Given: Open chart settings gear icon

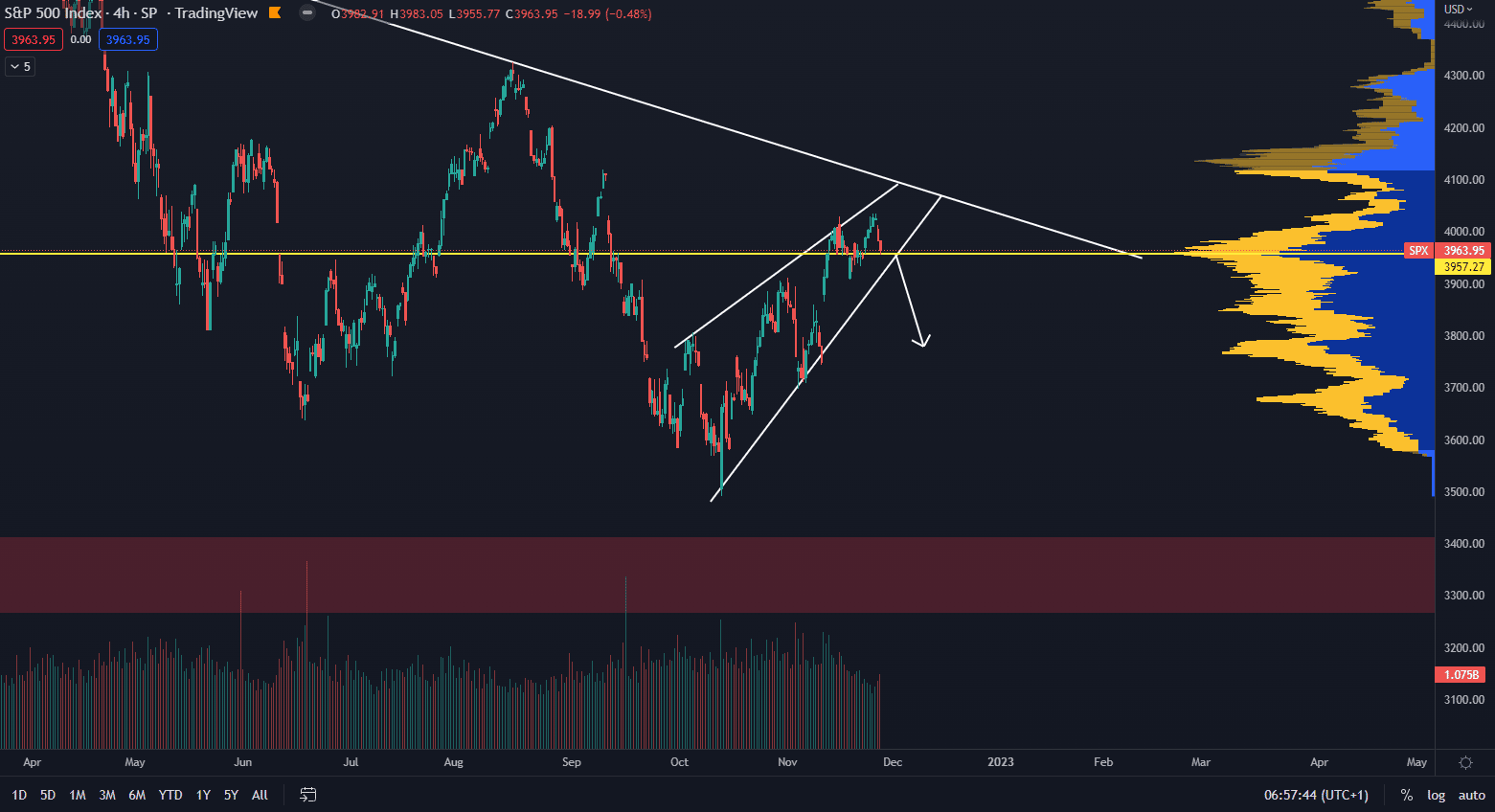Looking at the screenshot, I should [x=1465, y=762].
